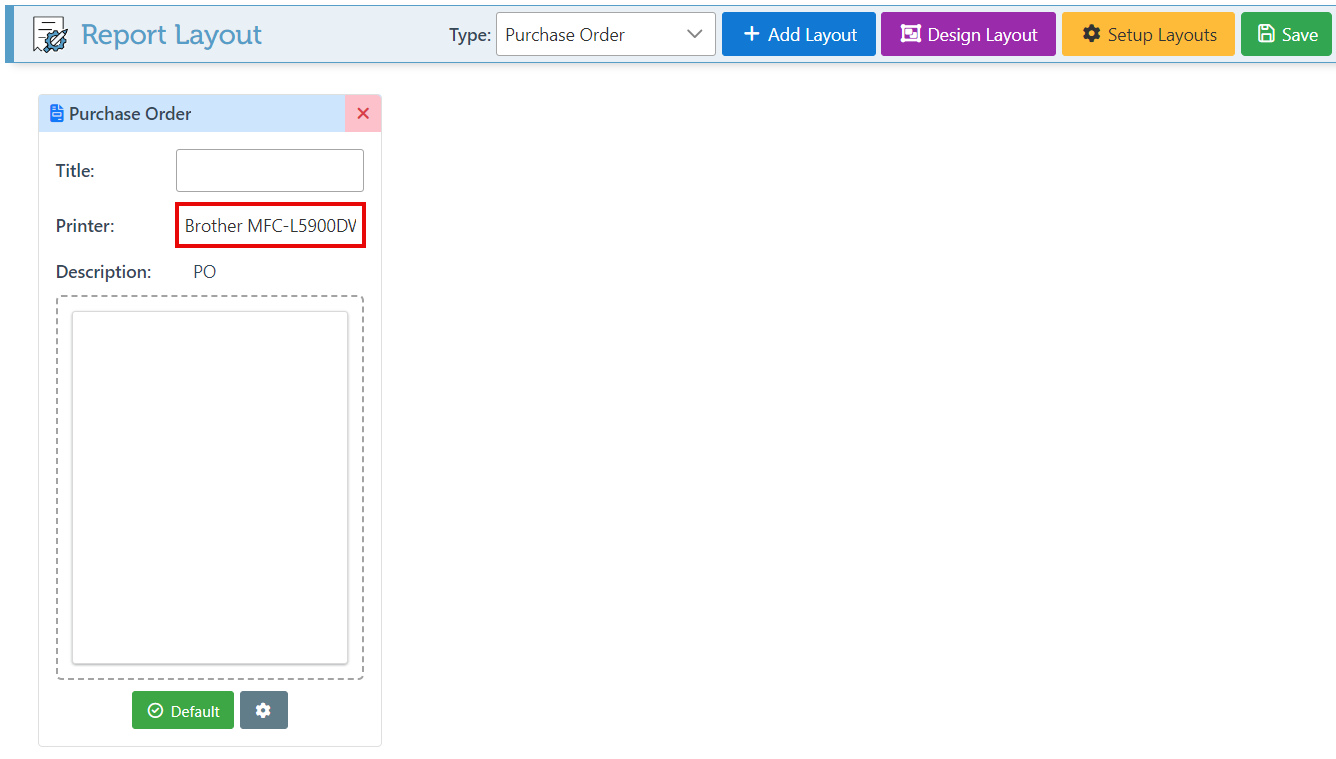Click the blue document icon on card header
Viewport: 1336px width, 759px height.
[57, 114]
